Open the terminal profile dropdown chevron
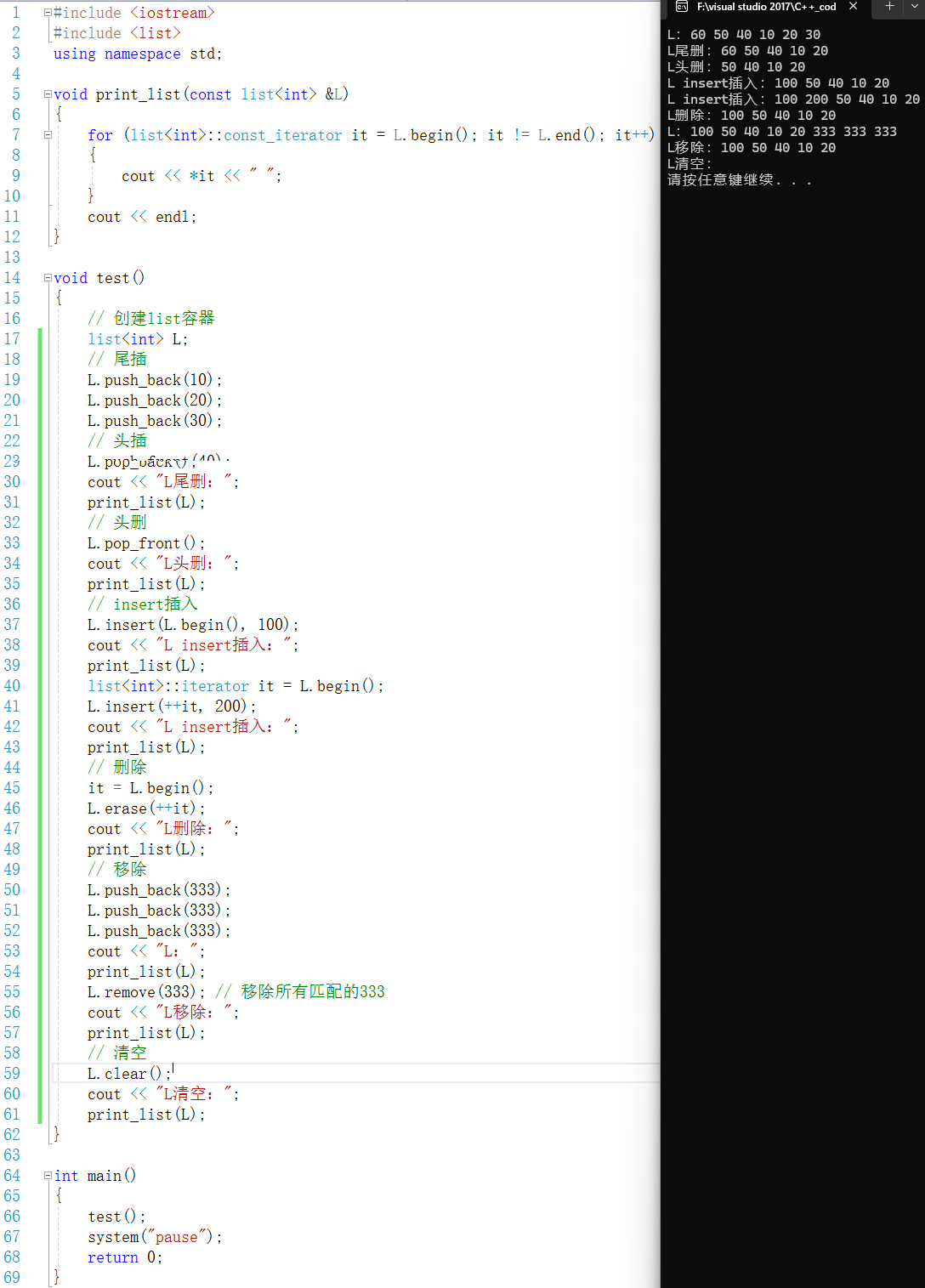This screenshot has width=925, height=1288. tap(915, 6)
